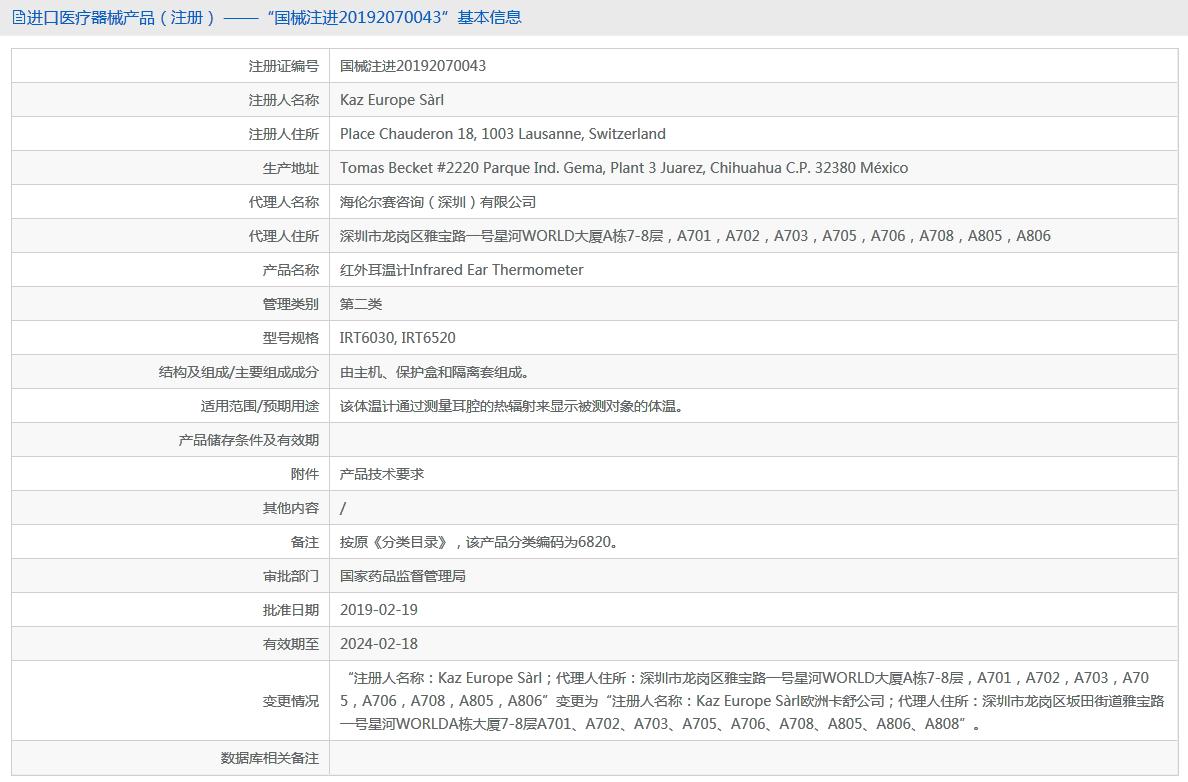This screenshot has width=1188, height=782.
Task: Select the change history text in the 变更情况 row
Action: tap(752, 701)
